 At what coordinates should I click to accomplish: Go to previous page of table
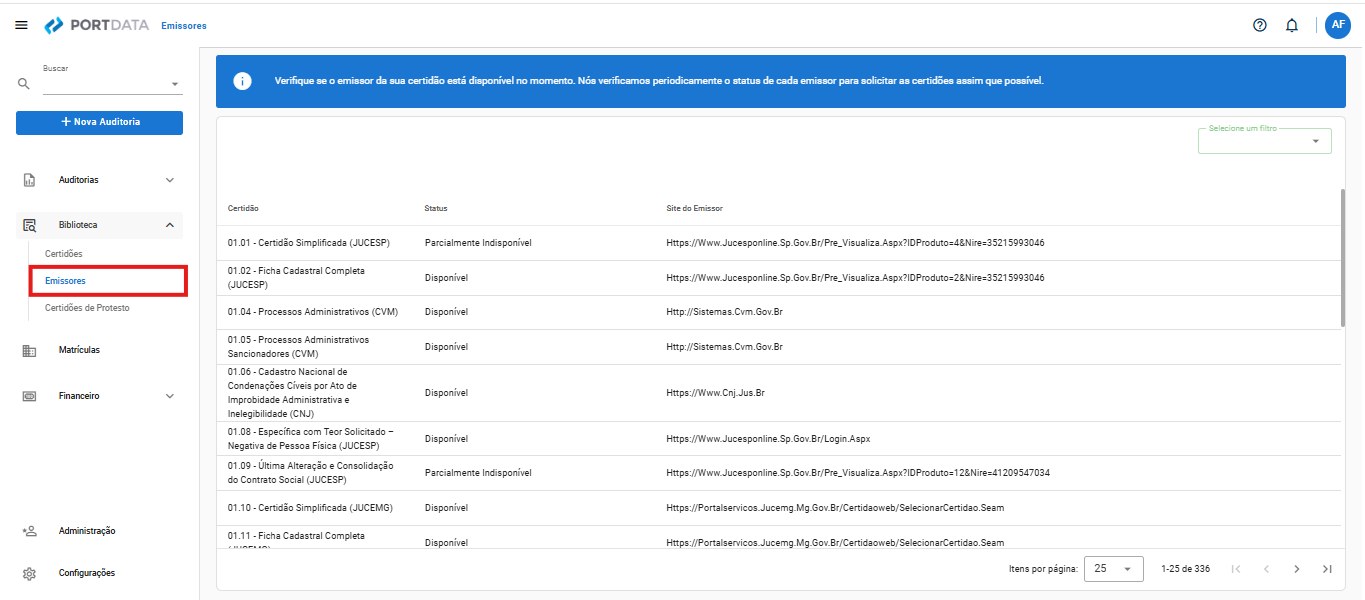coord(1266,569)
